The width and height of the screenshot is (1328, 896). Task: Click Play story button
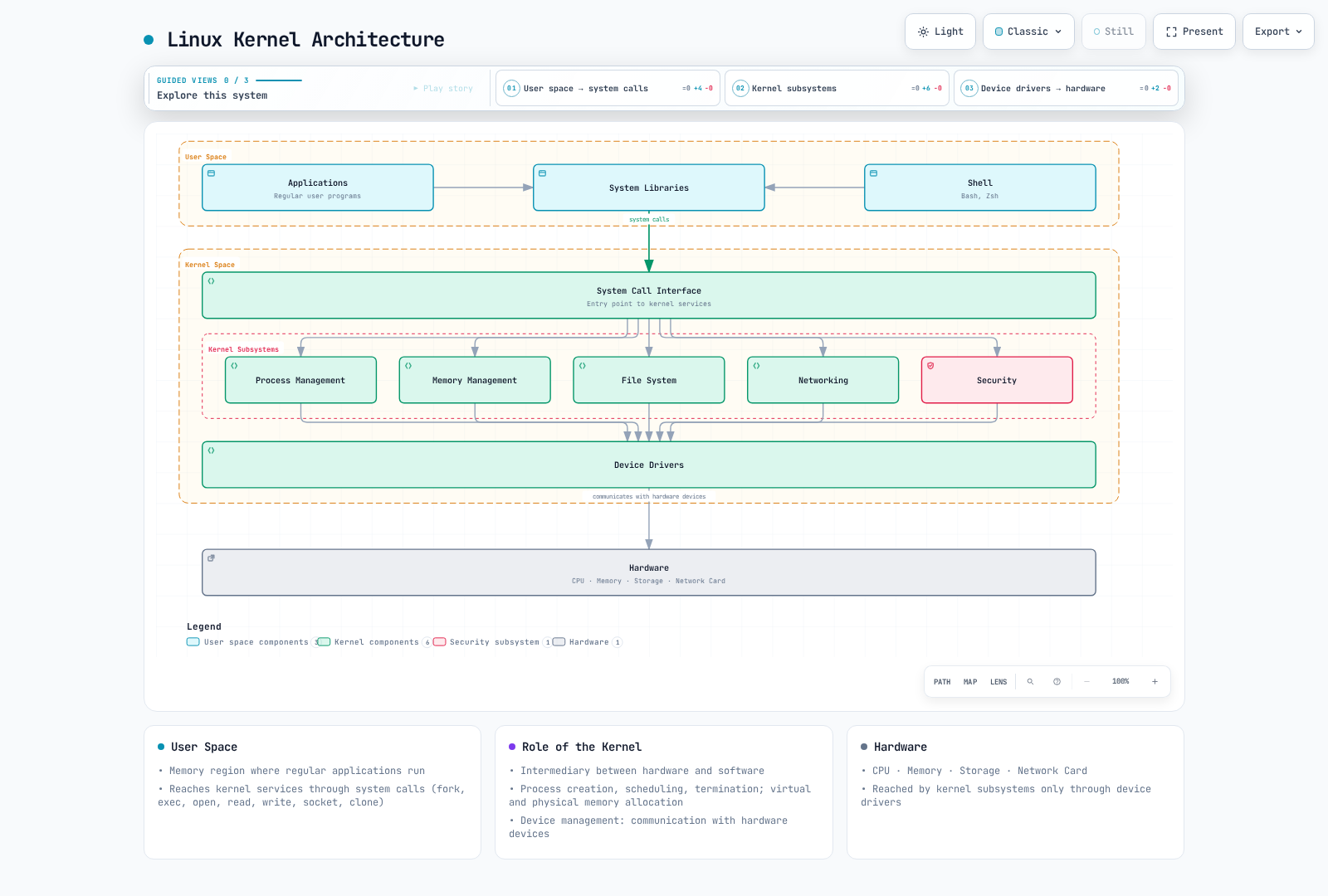pyautogui.click(x=443, y=88)
